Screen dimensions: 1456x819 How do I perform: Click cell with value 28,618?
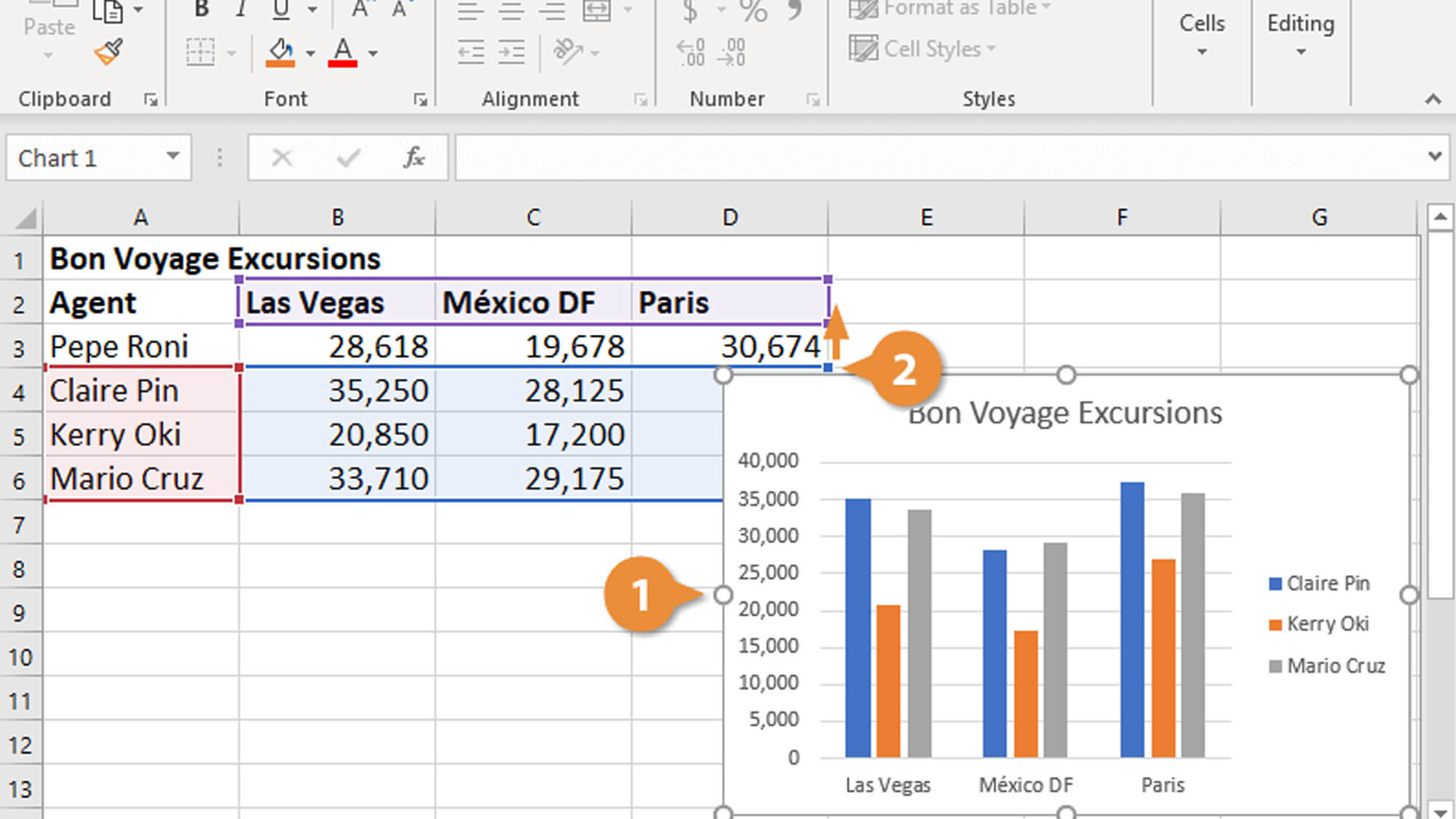[337, 347]
